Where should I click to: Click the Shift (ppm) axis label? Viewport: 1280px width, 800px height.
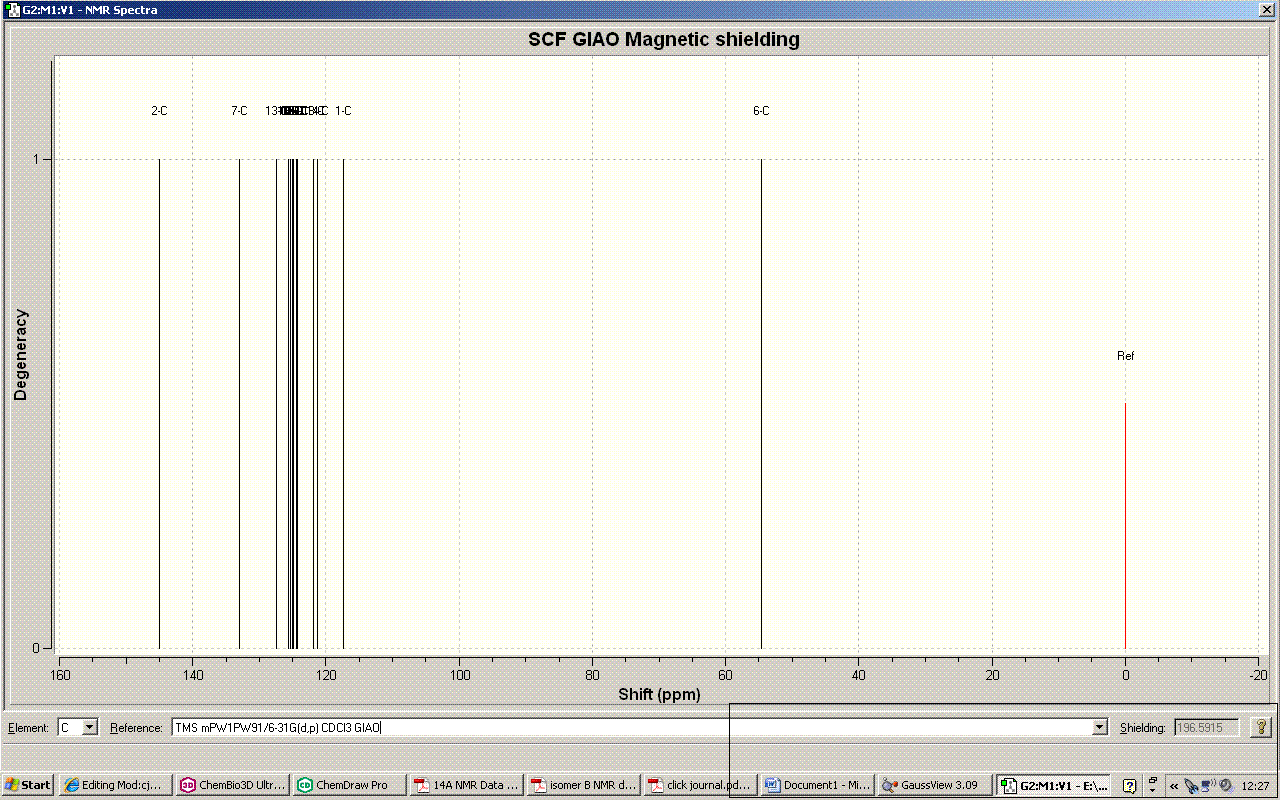[659, 694]
